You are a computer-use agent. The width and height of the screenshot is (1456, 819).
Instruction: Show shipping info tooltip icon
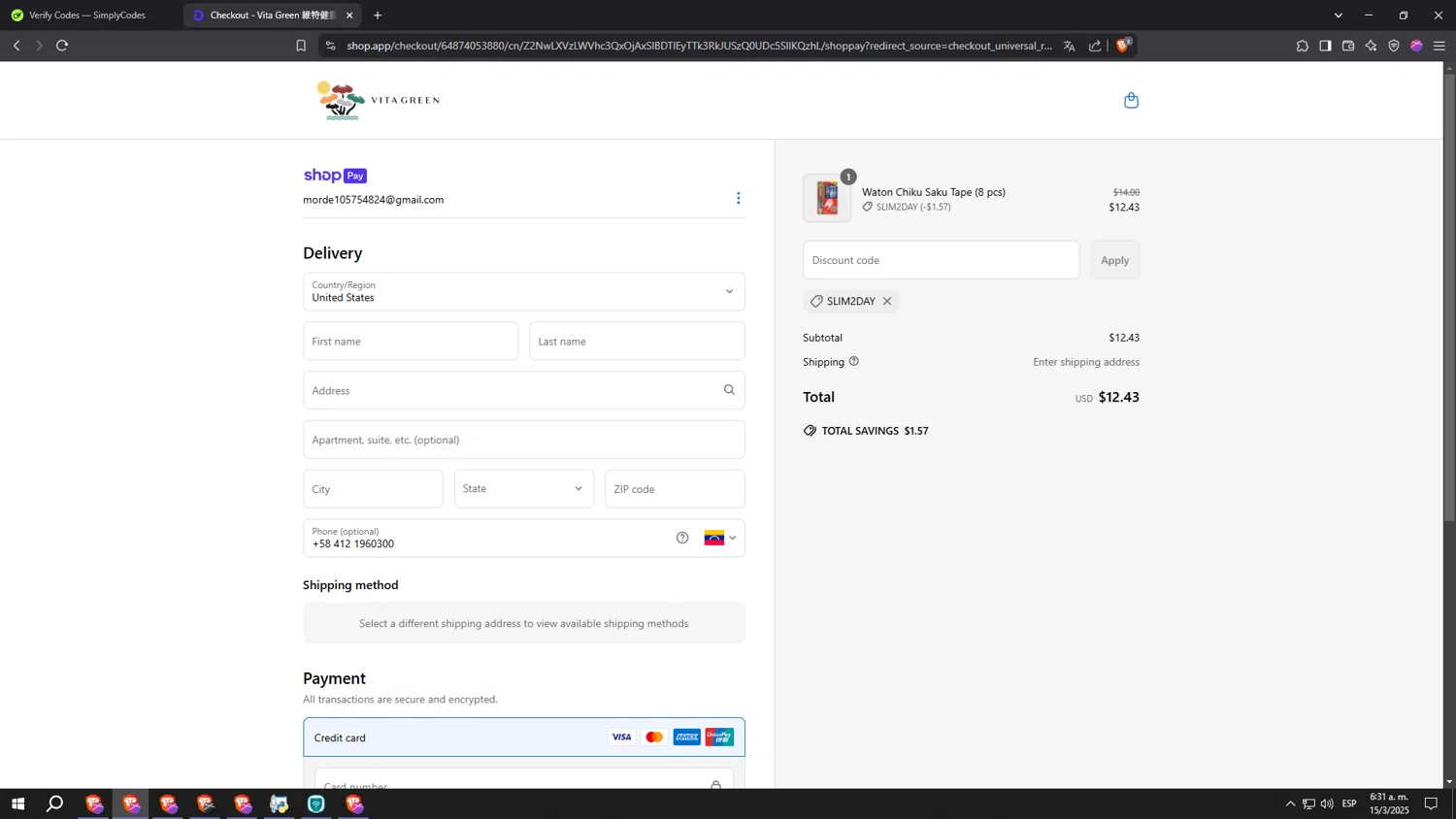pos(854,361)
